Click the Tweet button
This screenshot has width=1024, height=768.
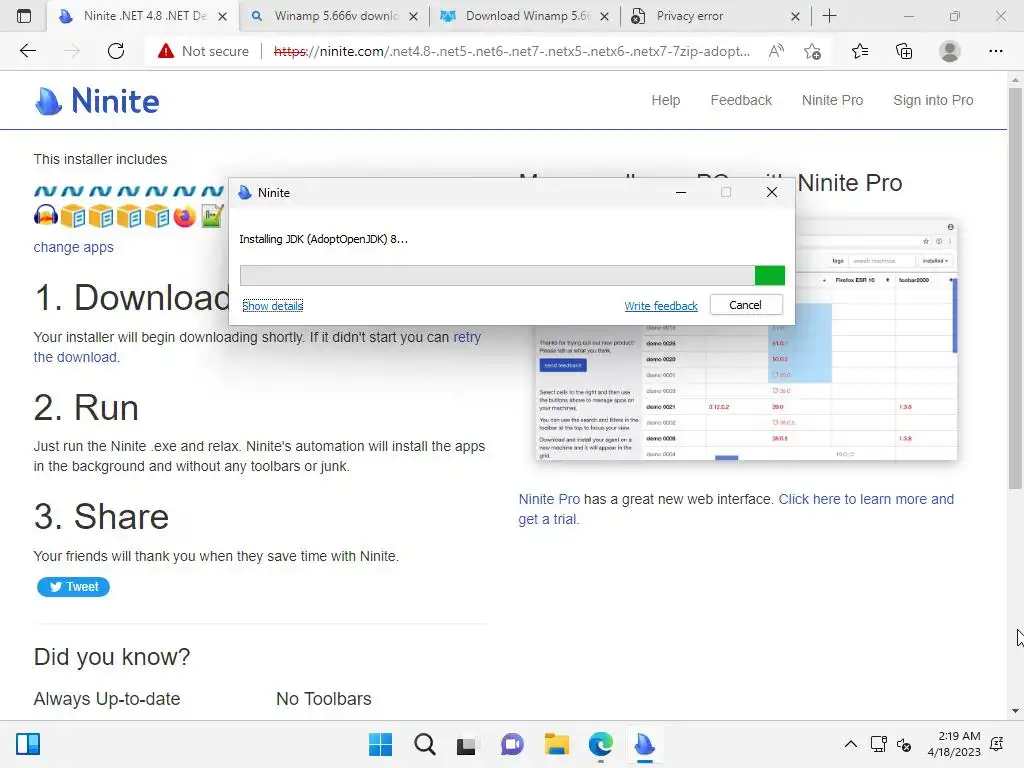coord(73,586)
